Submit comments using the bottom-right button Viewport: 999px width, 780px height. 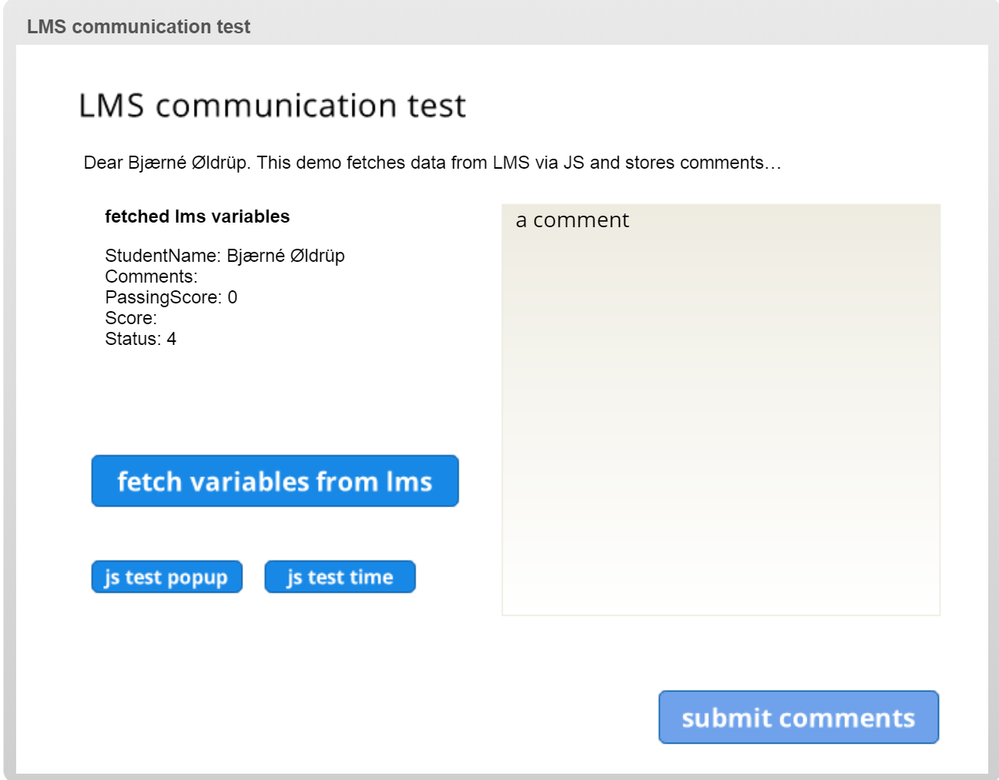click(x=798, y=717)
